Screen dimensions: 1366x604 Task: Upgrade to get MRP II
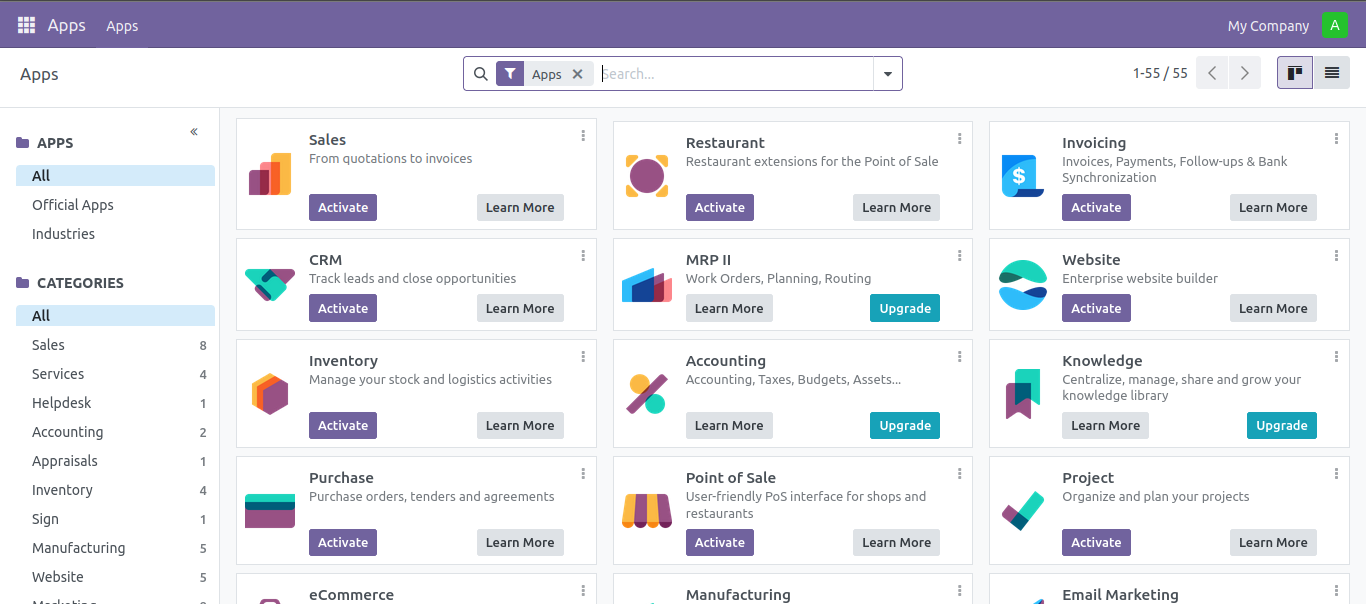click(x=905, y=308)
